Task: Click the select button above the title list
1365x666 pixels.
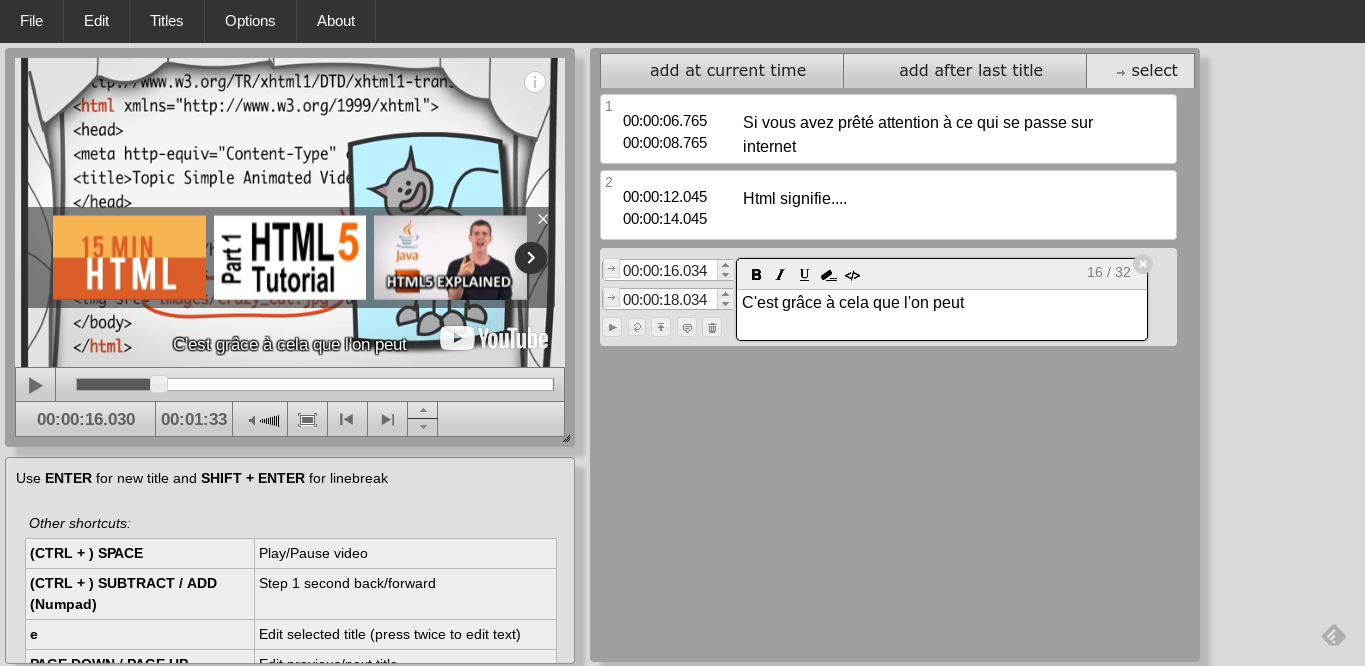Action: point(1141,70)
